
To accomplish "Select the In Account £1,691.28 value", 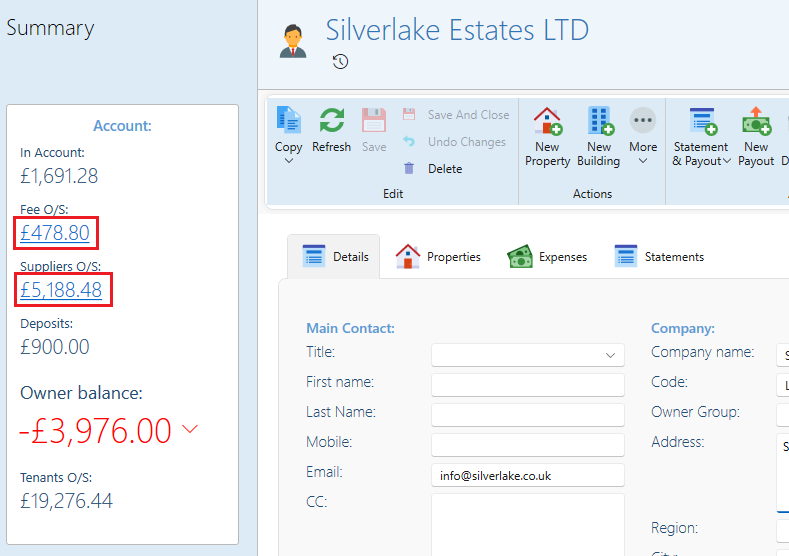I will coord(59,176).
